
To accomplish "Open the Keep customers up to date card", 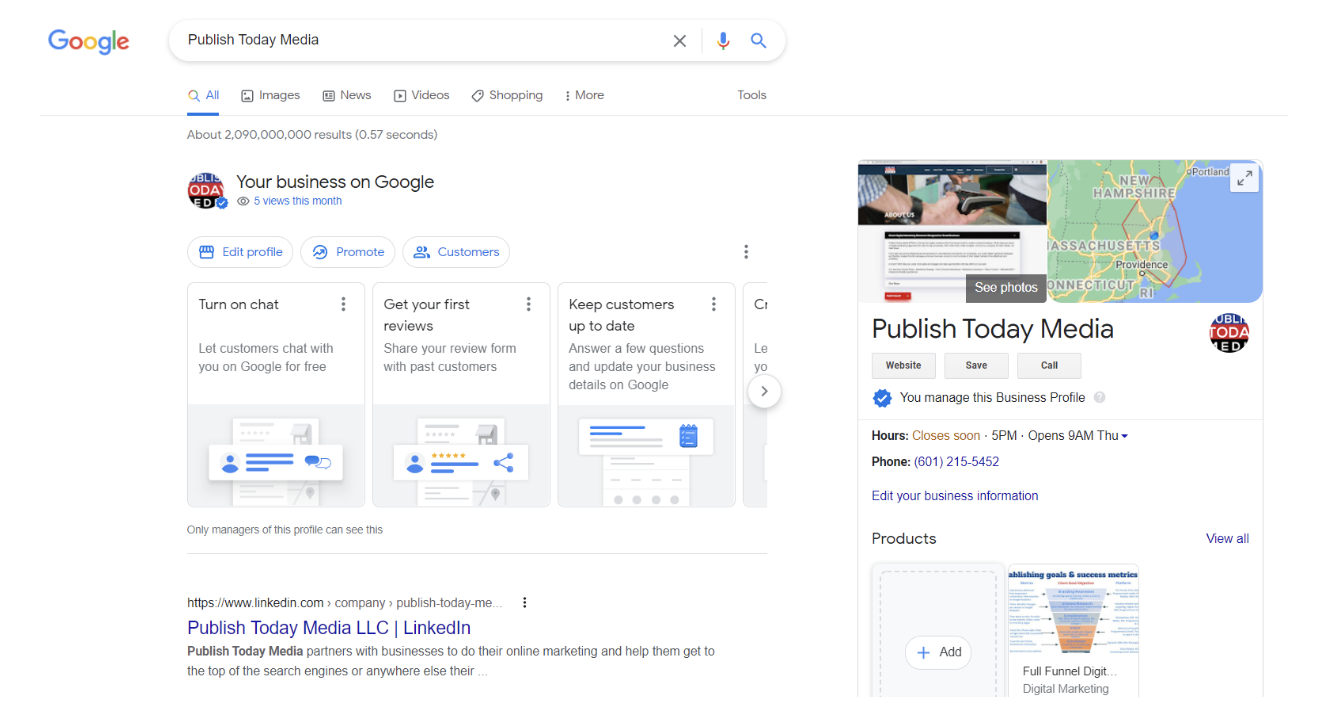I will pos(646,395).
